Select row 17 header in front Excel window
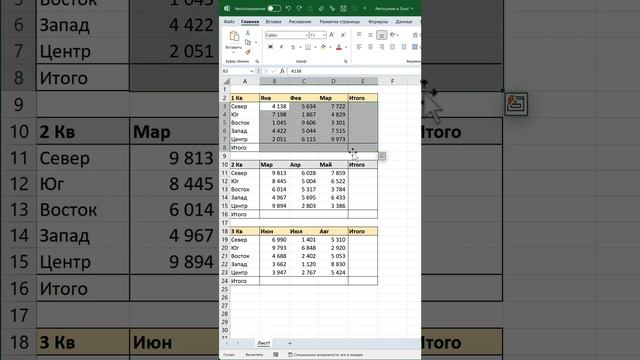The image size is (640, 360). 224,223
